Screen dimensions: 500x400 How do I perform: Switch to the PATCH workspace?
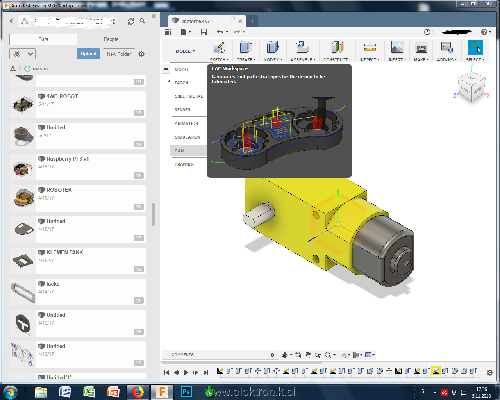point(181,82)
